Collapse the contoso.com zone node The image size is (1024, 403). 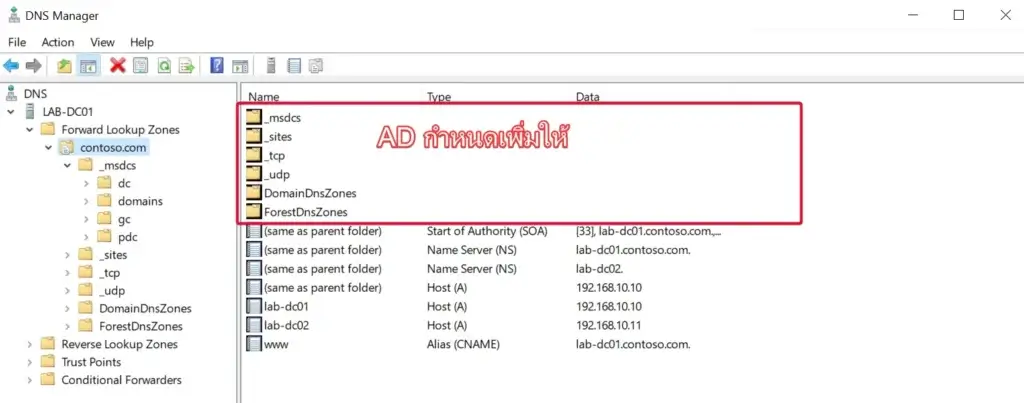point(47,148)
